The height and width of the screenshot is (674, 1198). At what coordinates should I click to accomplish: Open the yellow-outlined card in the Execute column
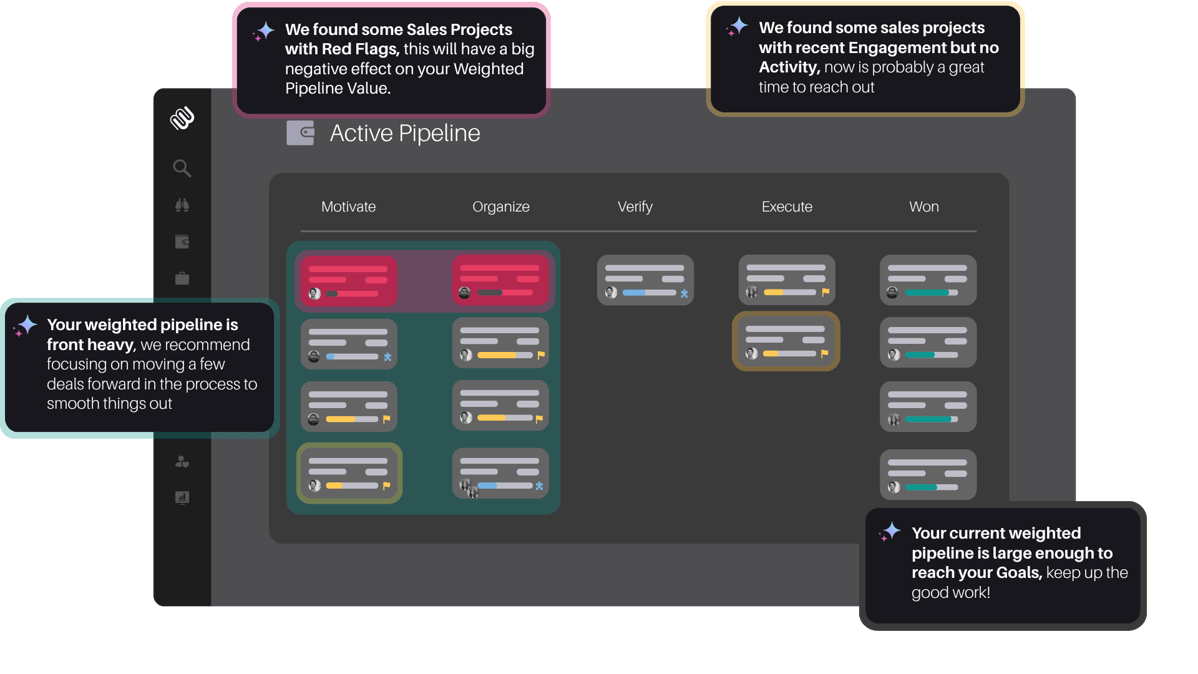786,341
